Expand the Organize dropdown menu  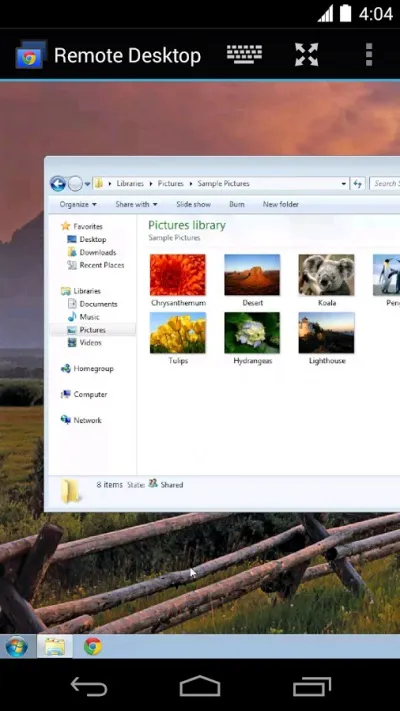(78, 205)
